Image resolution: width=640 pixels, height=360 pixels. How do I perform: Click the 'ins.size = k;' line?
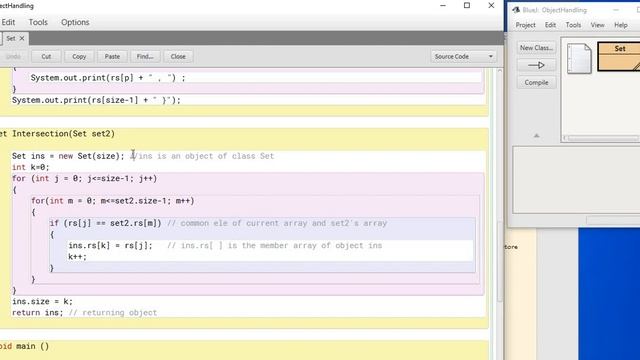(42, 301)
